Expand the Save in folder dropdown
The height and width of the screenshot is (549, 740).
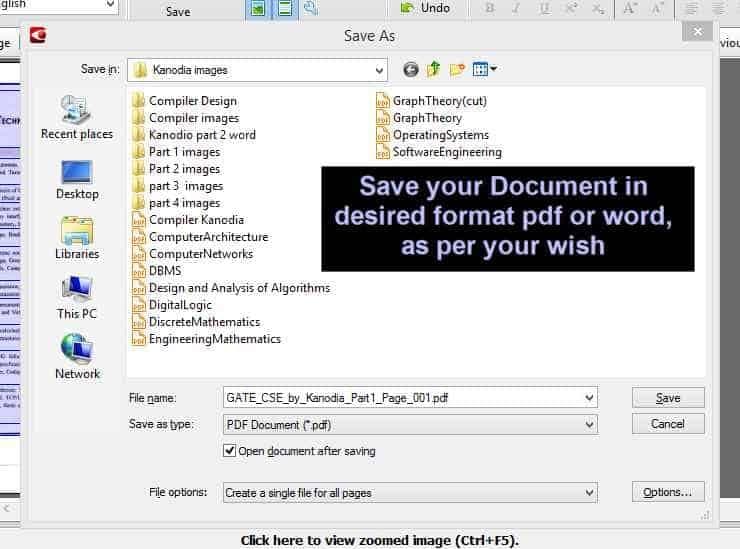tap(379, 70)
